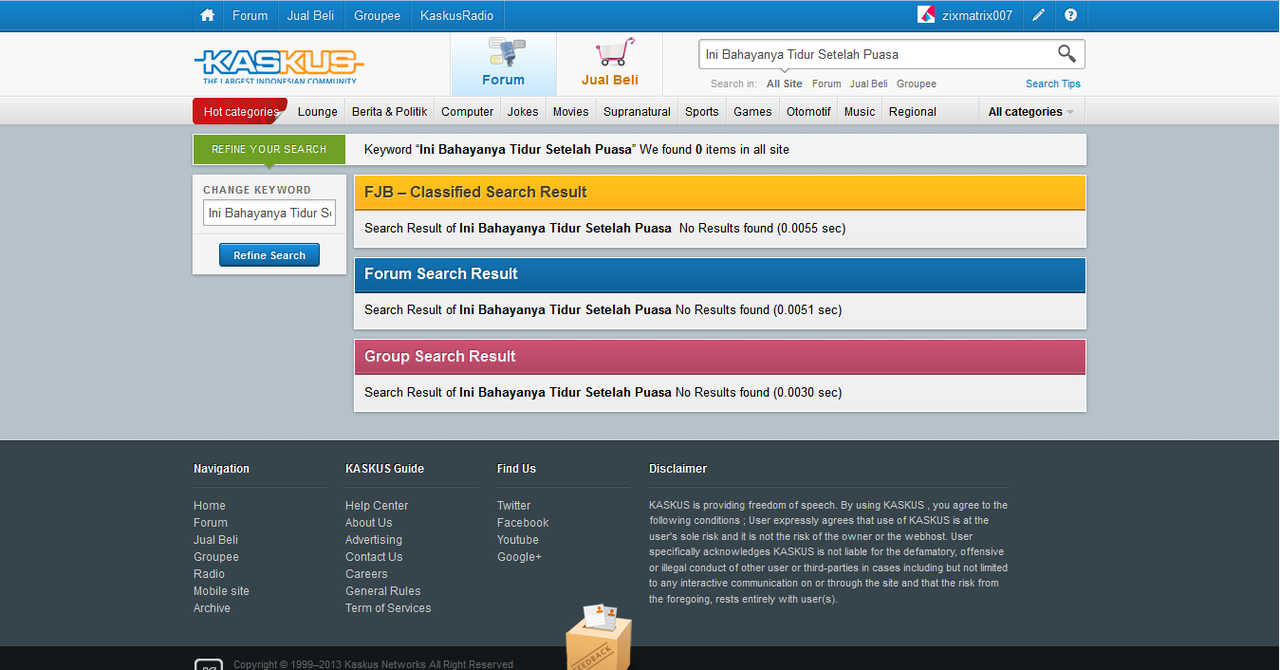
Task: Open the Otomotif category
Action: 808,112
